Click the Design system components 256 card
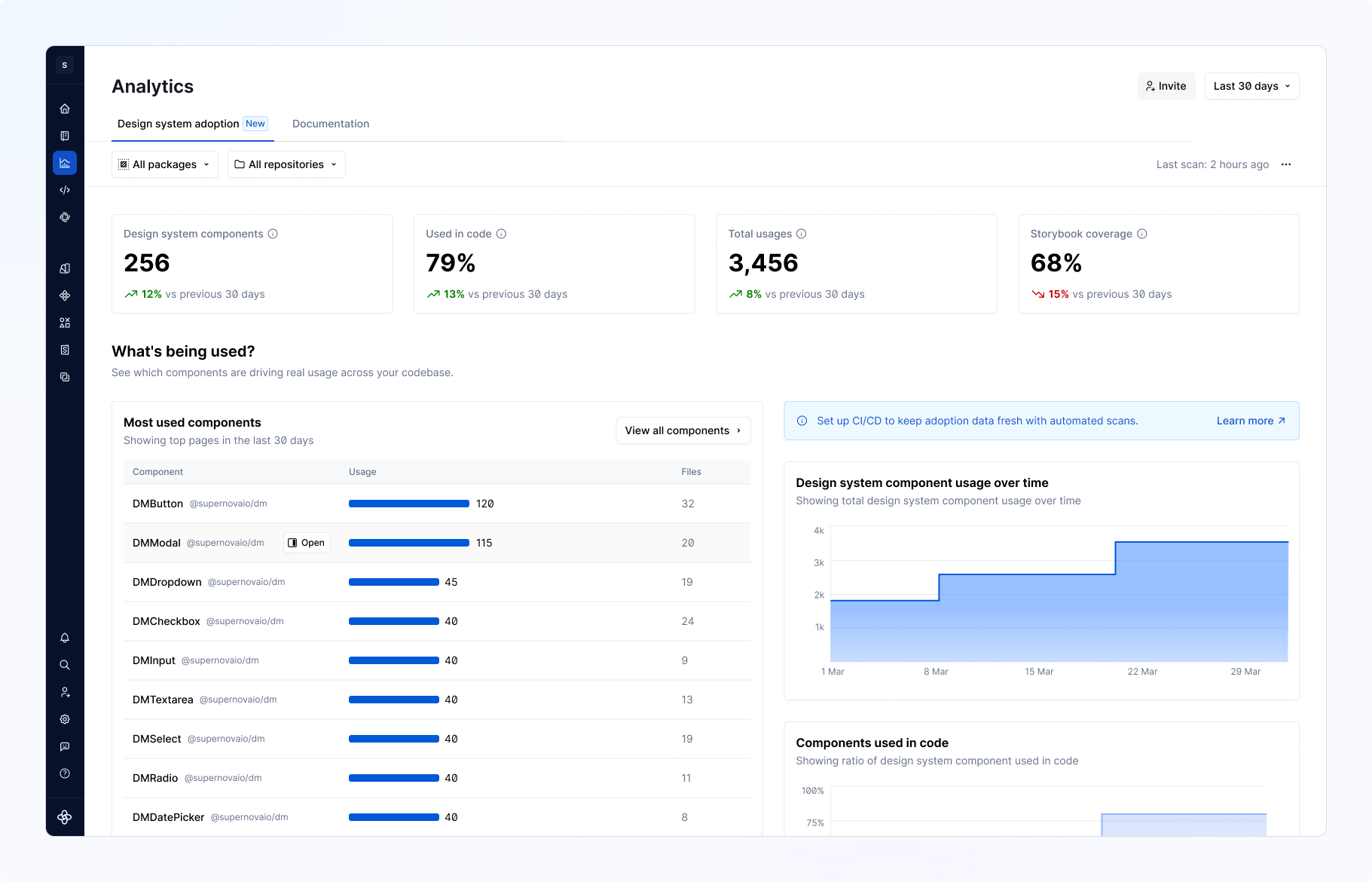1372x882 pixels. (x=252, y=264)
